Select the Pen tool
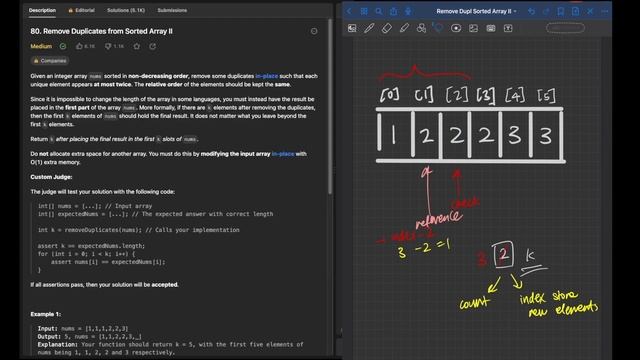640x360 pixels. [369, 28]
